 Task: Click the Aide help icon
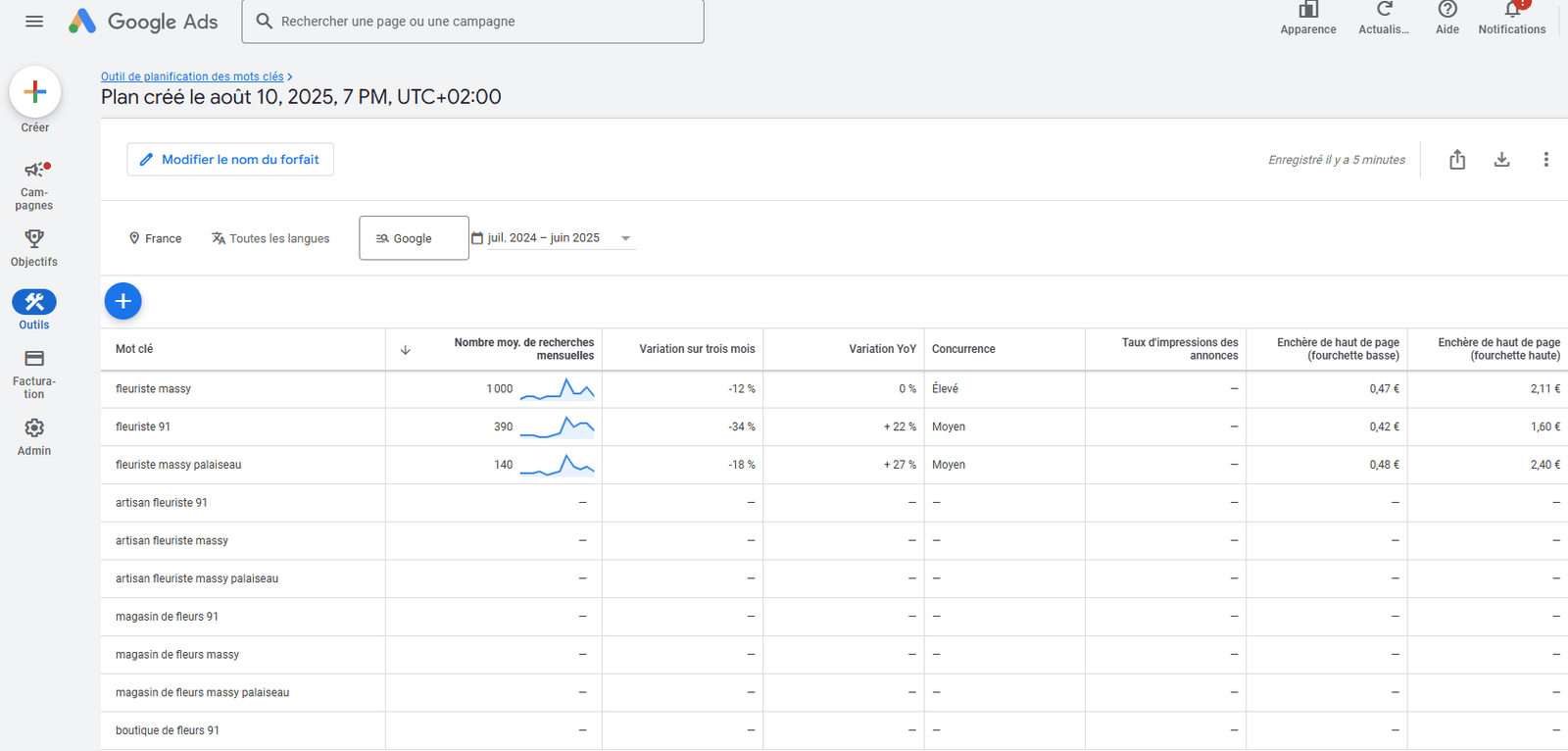click(x=1447, y=19)
